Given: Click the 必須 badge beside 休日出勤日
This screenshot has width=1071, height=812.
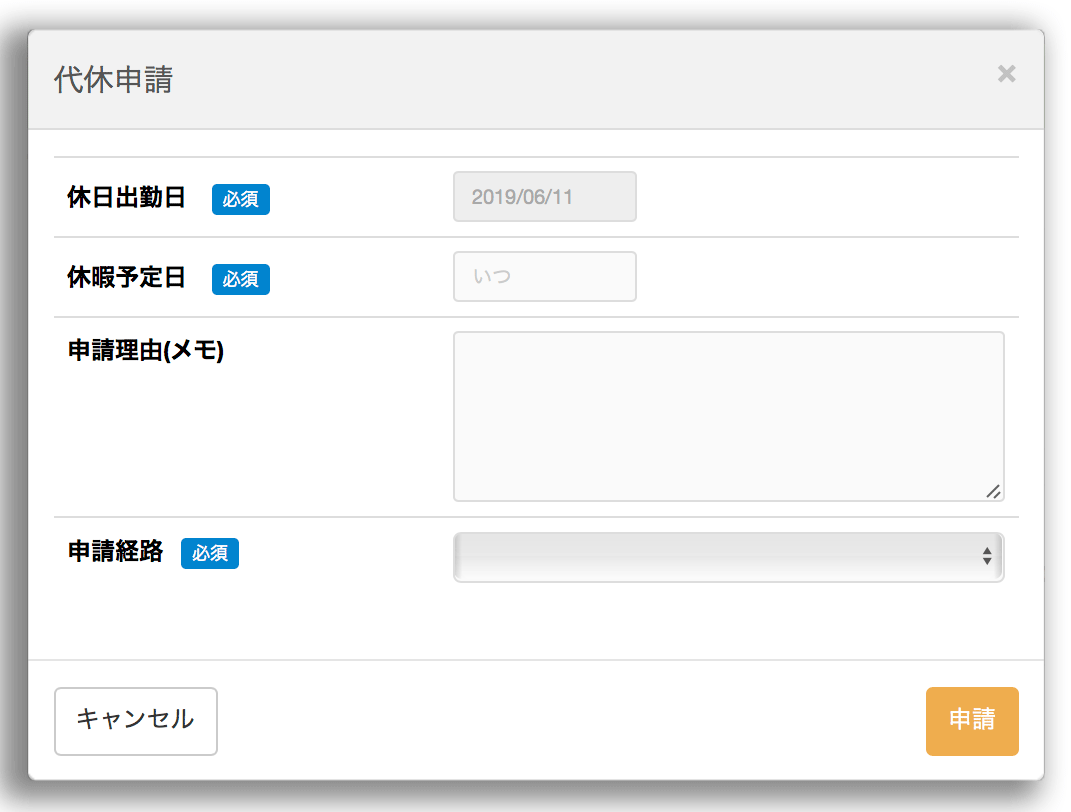Looking at the screenshot, I should (241, 199).
